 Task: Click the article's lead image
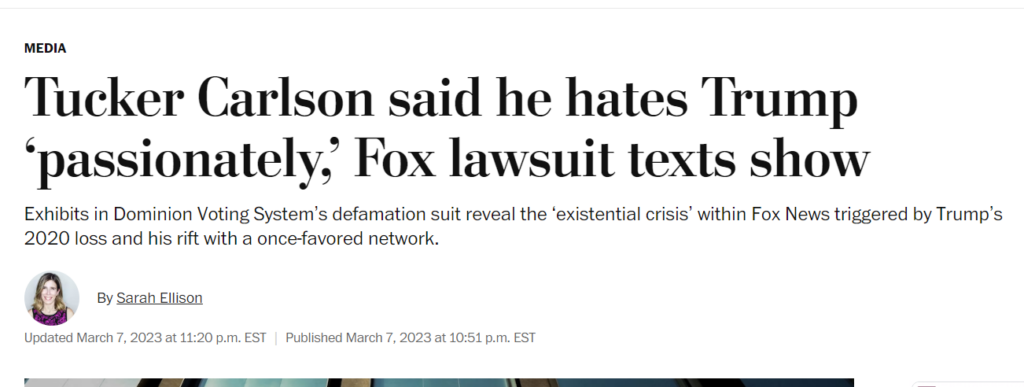(439, 382)
